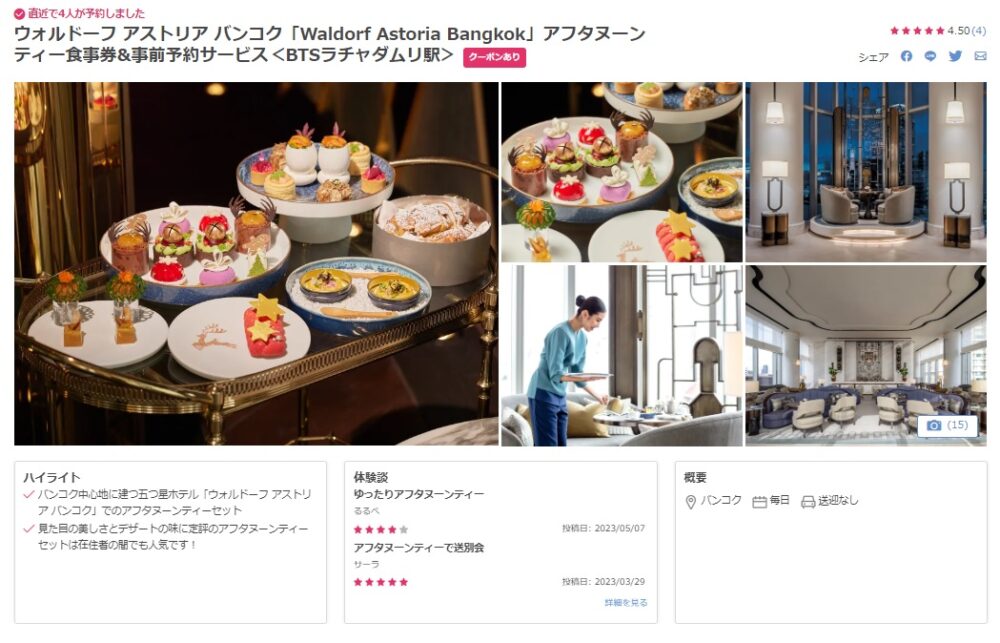This screenshot has width=1000, height=643.
Task: Open the main afternoon tea trolley photo
Action: coord(256,263)
